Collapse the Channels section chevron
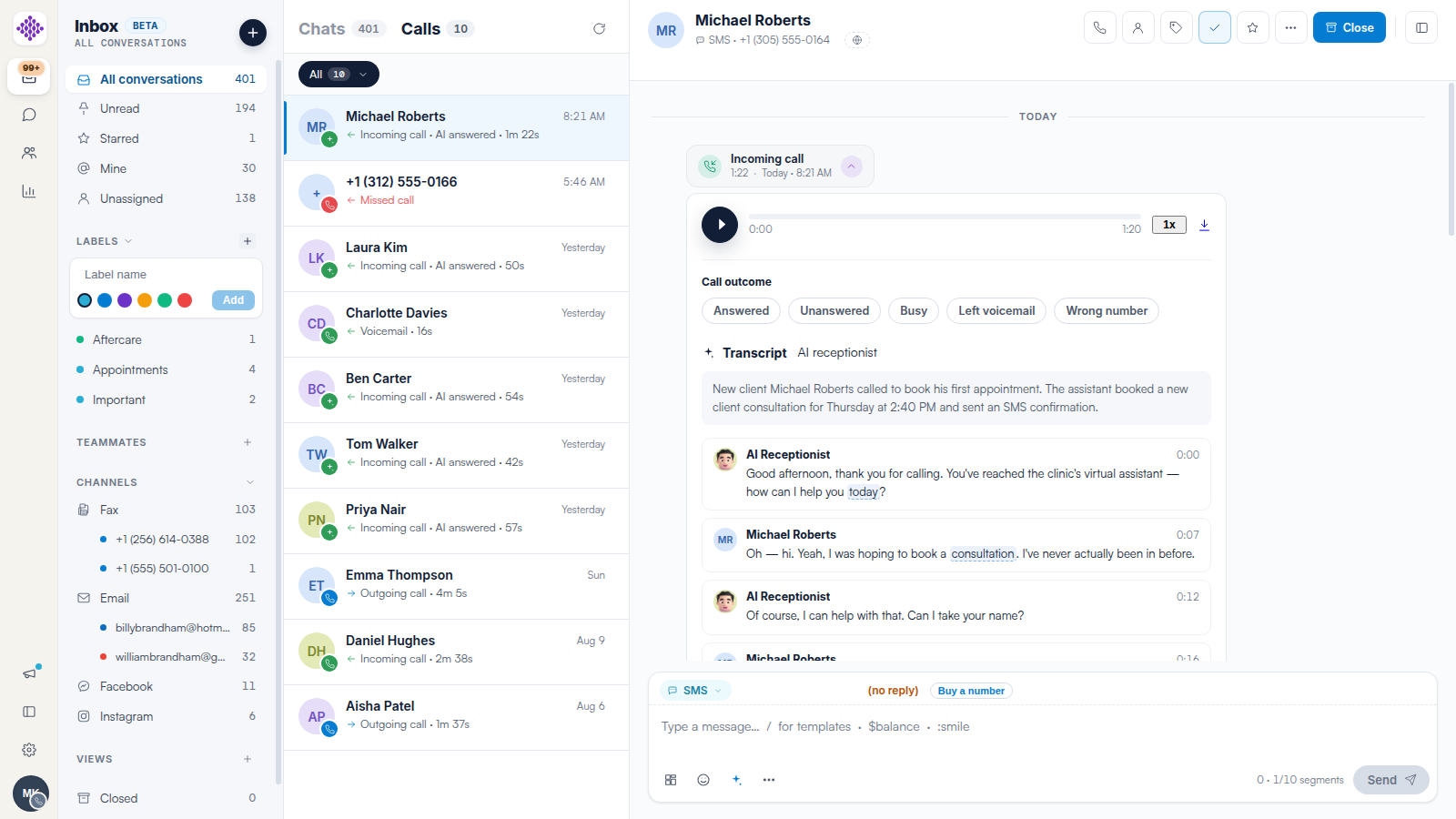The width and height of the screenshot is (1456, 819). tap(250, 482)
